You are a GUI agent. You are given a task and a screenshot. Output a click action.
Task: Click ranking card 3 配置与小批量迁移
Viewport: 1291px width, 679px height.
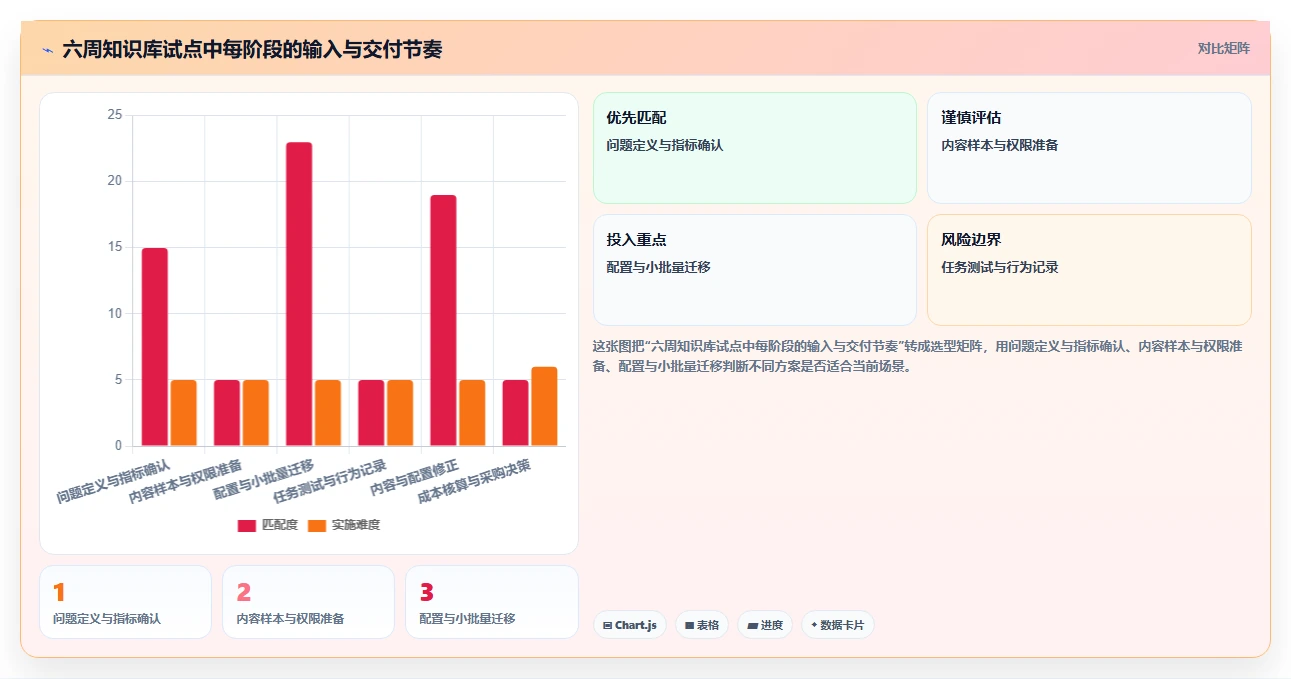(491, 602)
